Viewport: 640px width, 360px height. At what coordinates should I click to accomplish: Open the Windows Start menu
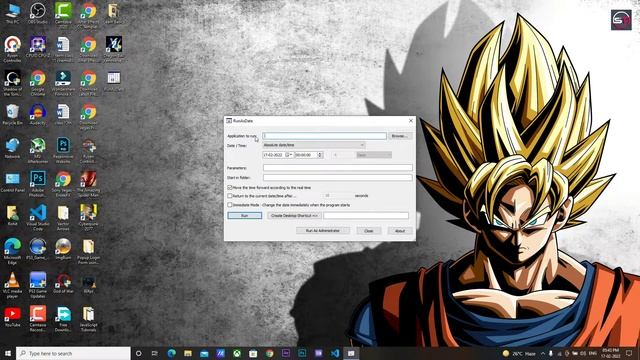pos(7,353)
